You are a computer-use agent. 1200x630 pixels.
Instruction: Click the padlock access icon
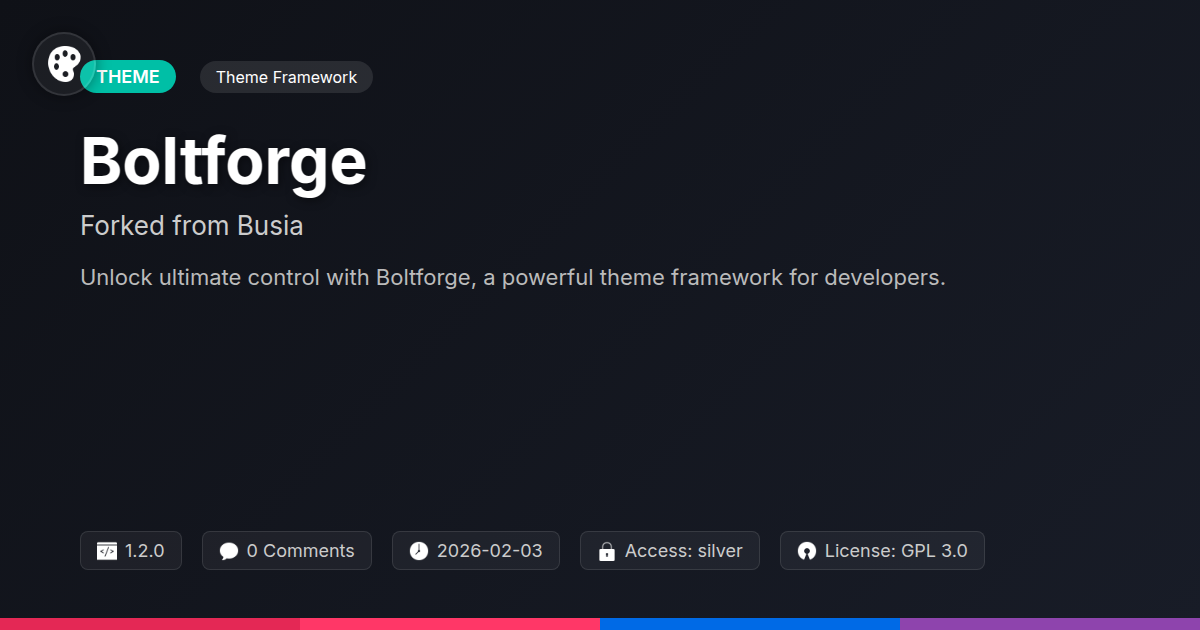(x=606, y=551)
